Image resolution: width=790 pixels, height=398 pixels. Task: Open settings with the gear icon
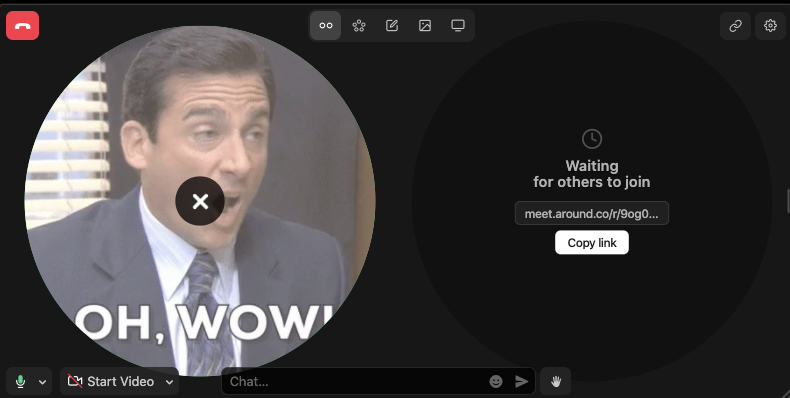point(770,25)
